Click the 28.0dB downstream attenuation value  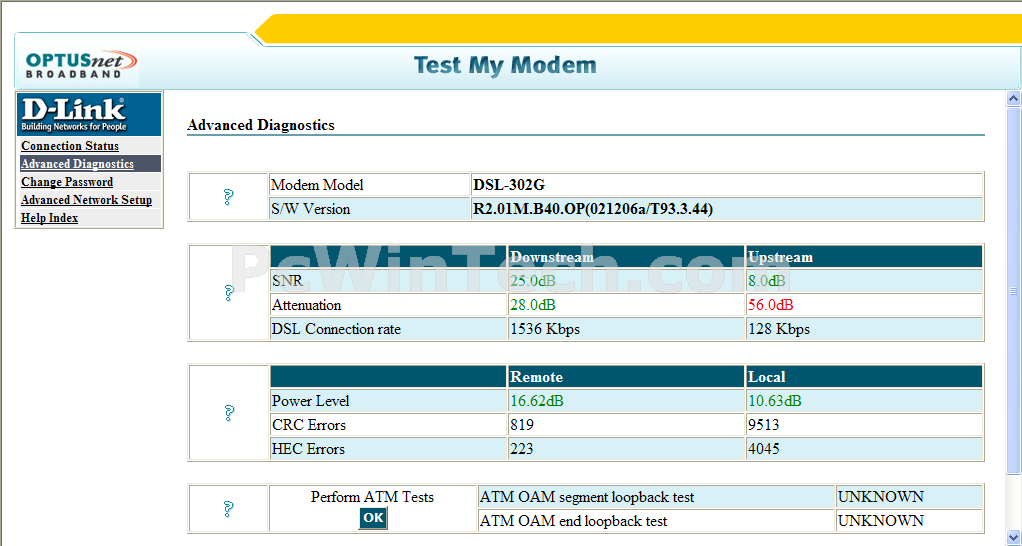(533, 305)
